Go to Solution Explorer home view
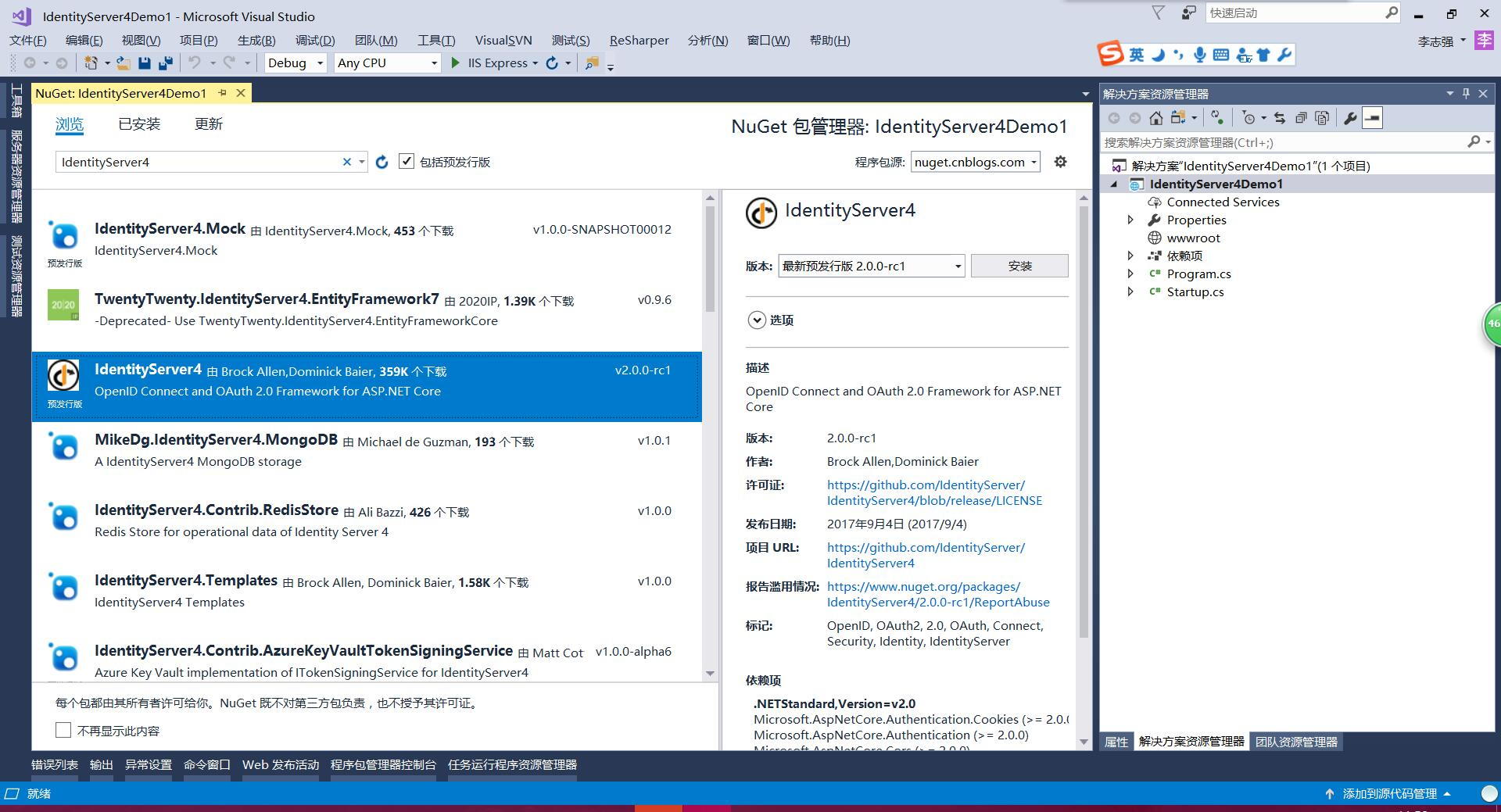The width and height of the screenshot is (1501, 812). [1155, 118]
